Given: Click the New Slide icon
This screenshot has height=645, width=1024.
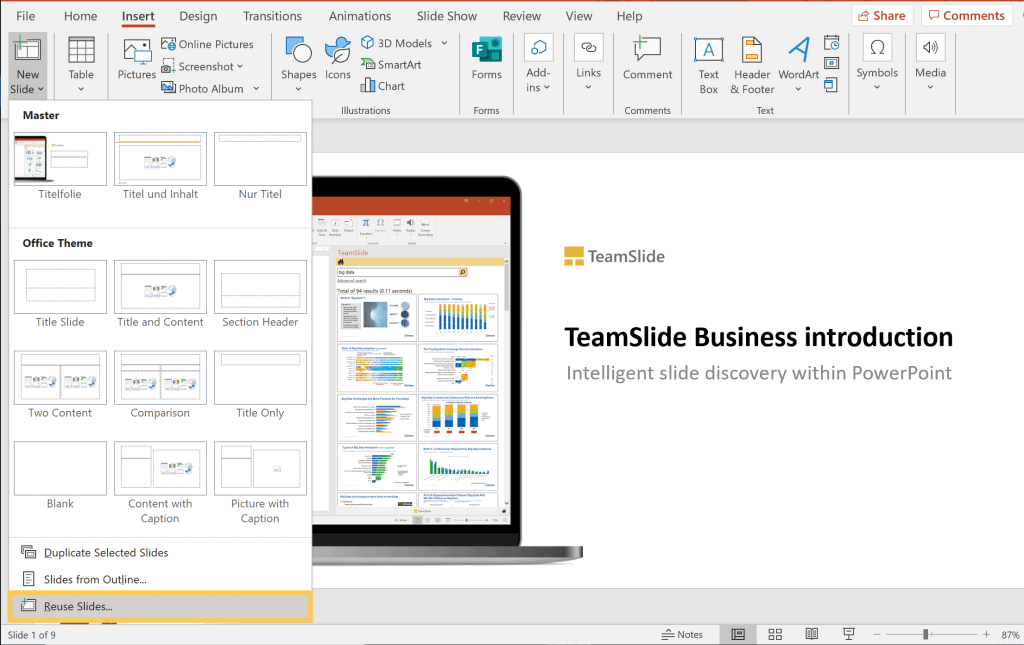Looking at the screenshot, I should (x=27, y=50).
